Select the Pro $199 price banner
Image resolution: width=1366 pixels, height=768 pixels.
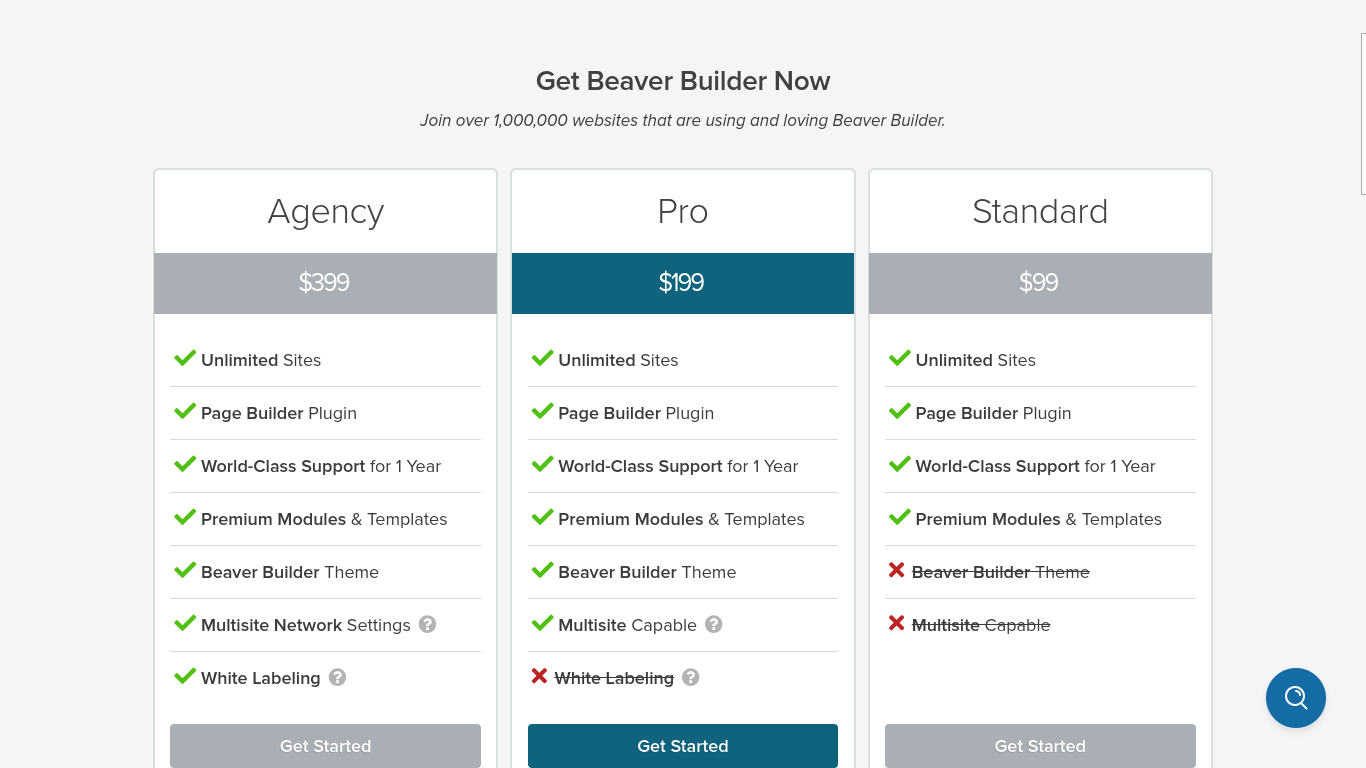tap(683, 283)
